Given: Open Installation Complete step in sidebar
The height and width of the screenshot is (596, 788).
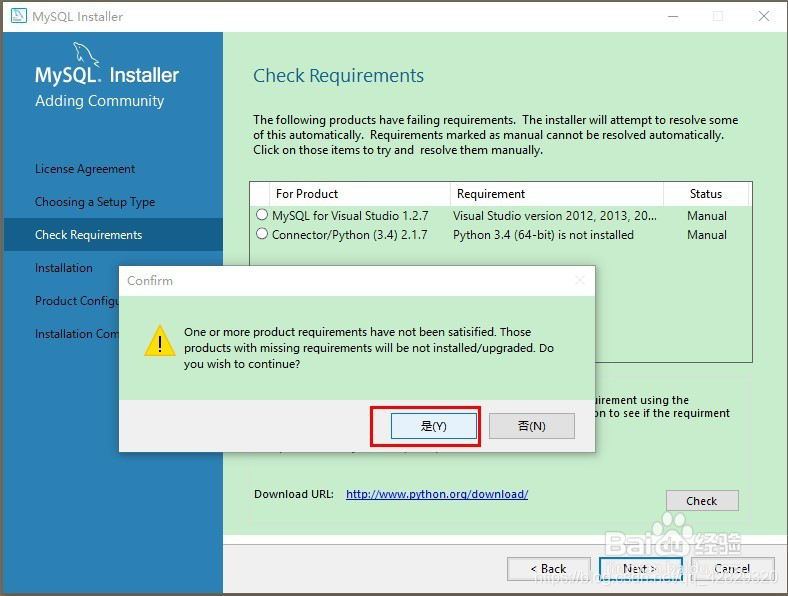Looking at the screenshot, I should click(x=77, y=334).
